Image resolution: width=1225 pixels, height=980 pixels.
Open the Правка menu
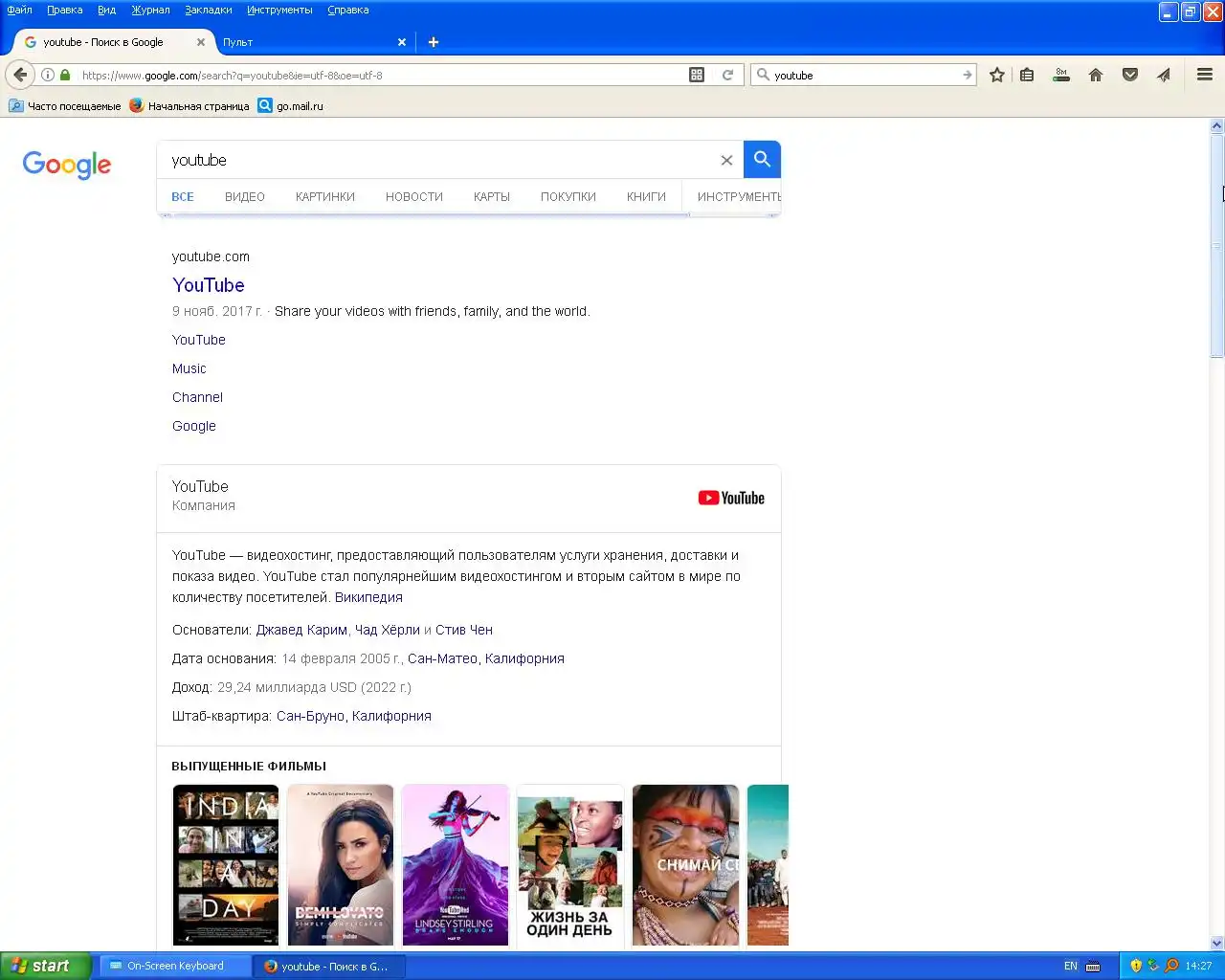tap(64, 10)
